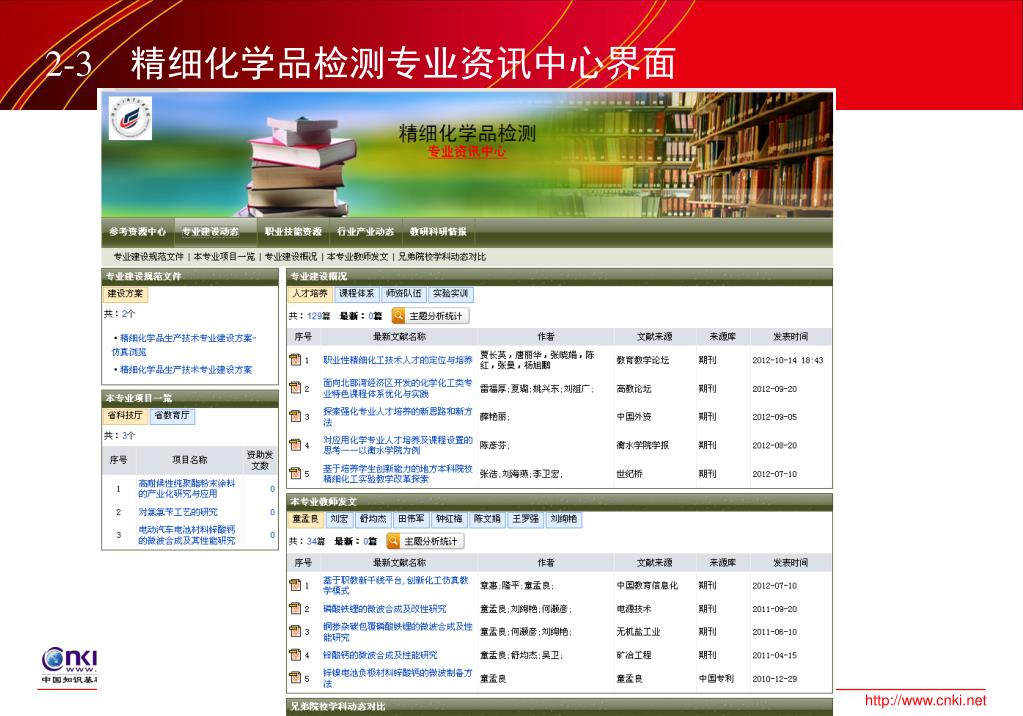Switch to the 实验实训 tab
Image resolution: width=1023 pixels, height=716 pixels.
coord(450,294)
